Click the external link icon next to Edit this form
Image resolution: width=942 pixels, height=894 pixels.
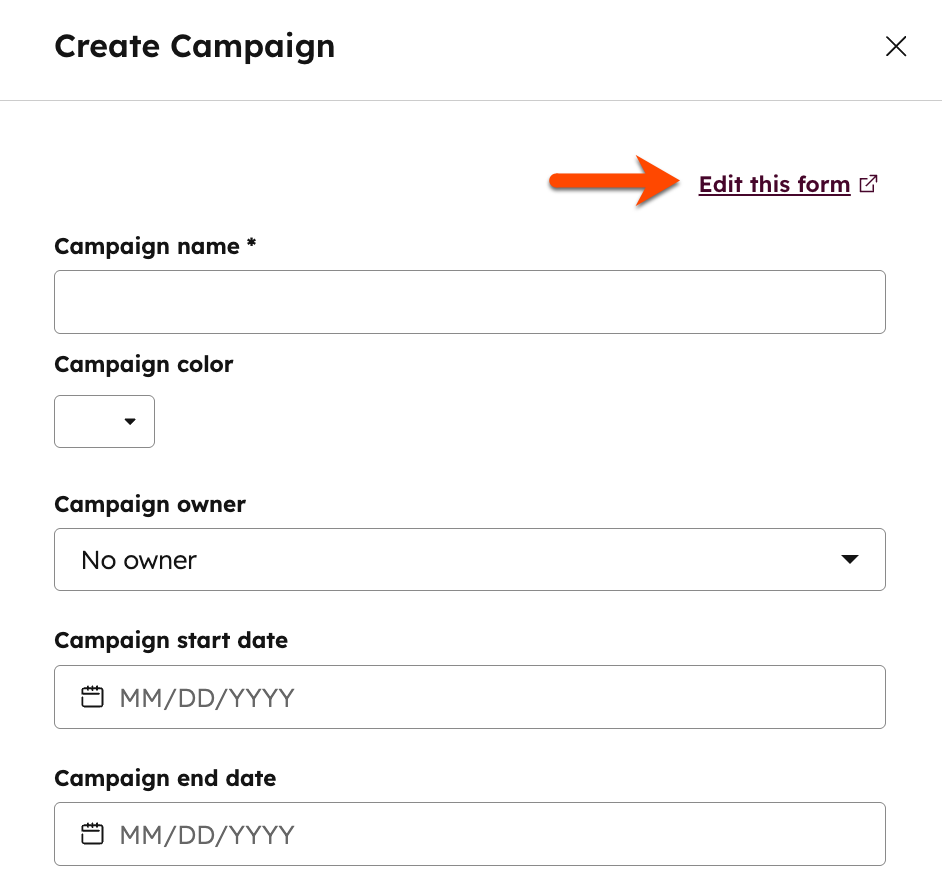tap(868, 183)
